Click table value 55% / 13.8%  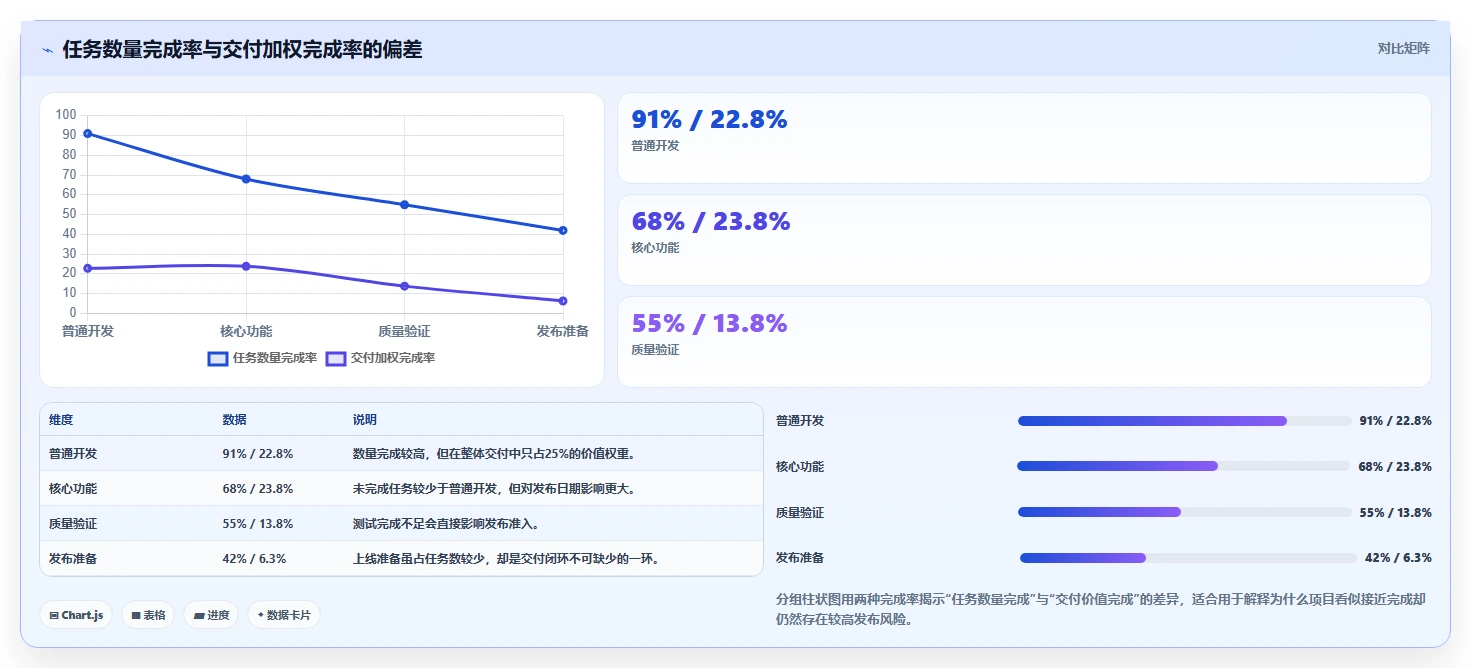click(258, 524)
